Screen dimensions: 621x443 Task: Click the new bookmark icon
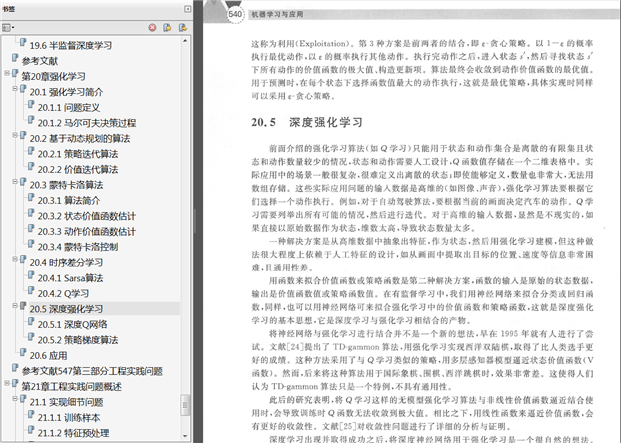pos(167,27)
